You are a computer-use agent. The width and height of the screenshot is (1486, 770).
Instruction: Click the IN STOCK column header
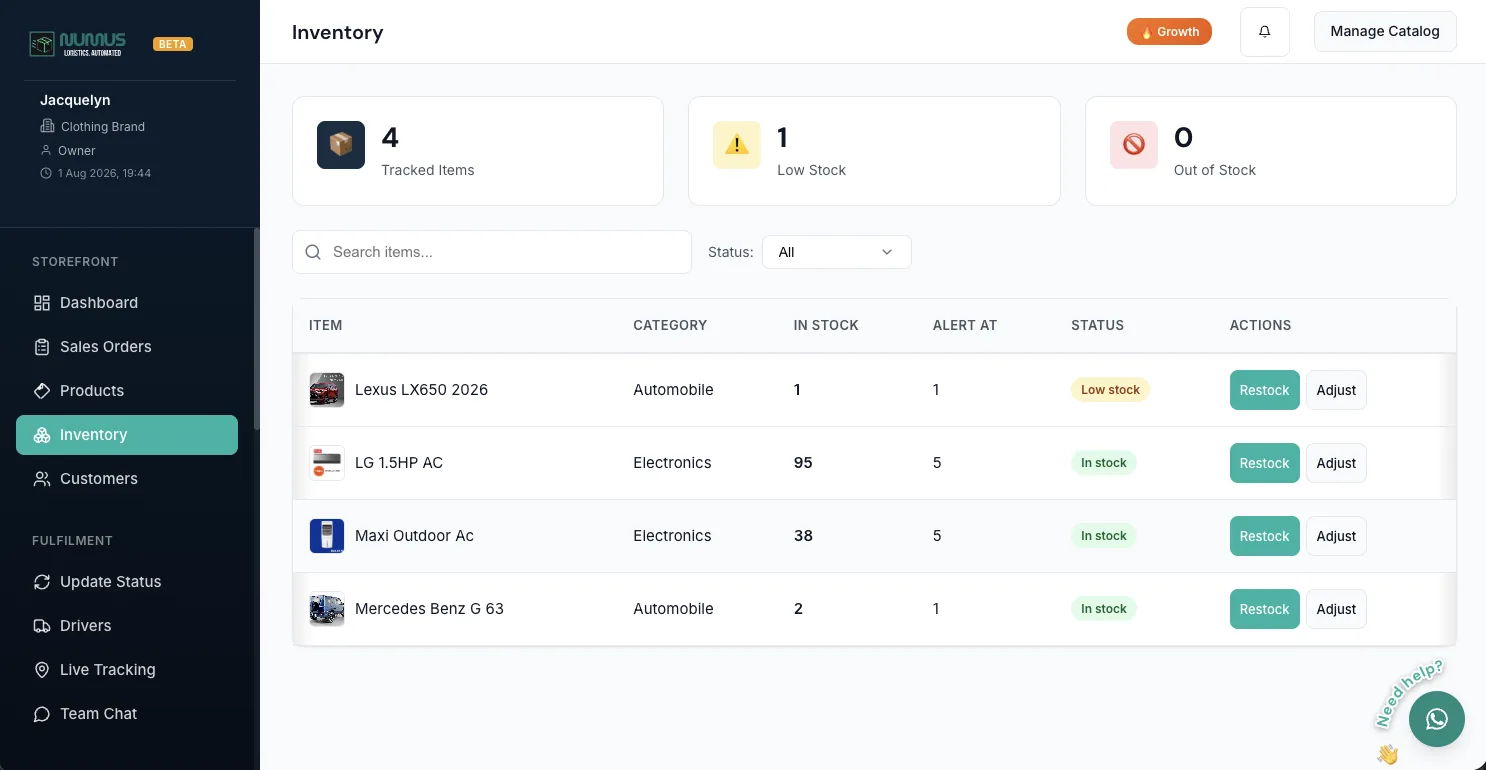pyautogui.click(x=826, y=325)
